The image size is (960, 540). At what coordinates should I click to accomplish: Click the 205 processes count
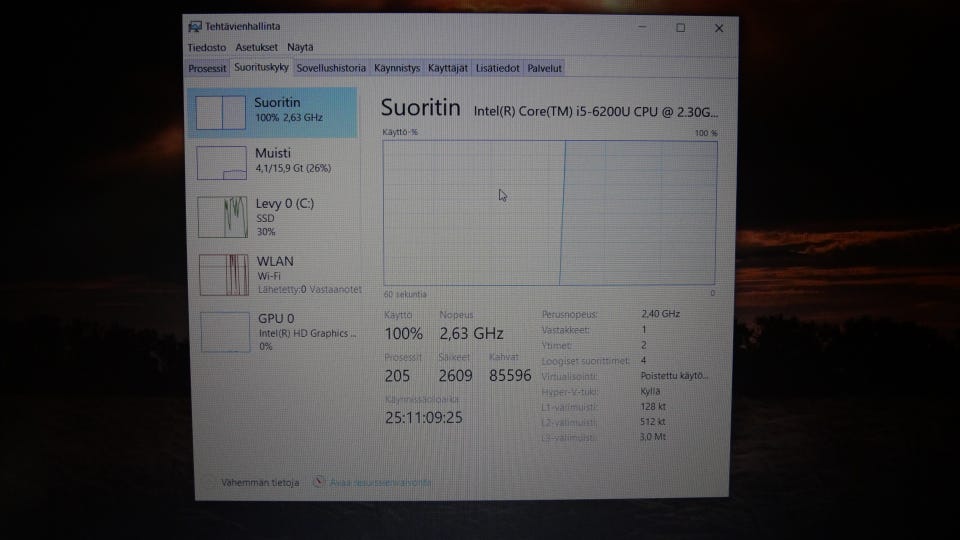click(397, 376)
